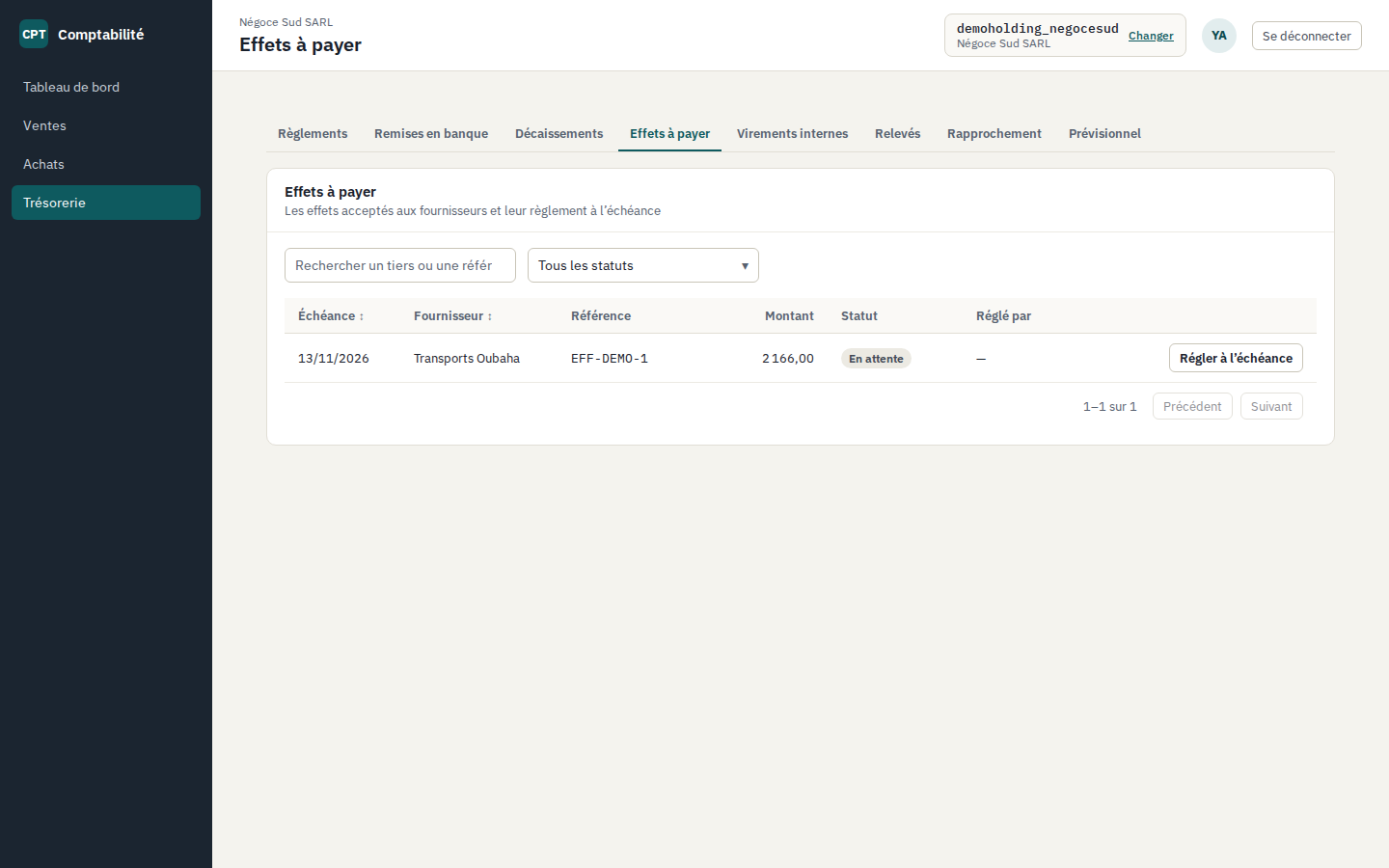1389x868 pixels.
Task: Open the Remises en banque tab
Action: [431, 133]
